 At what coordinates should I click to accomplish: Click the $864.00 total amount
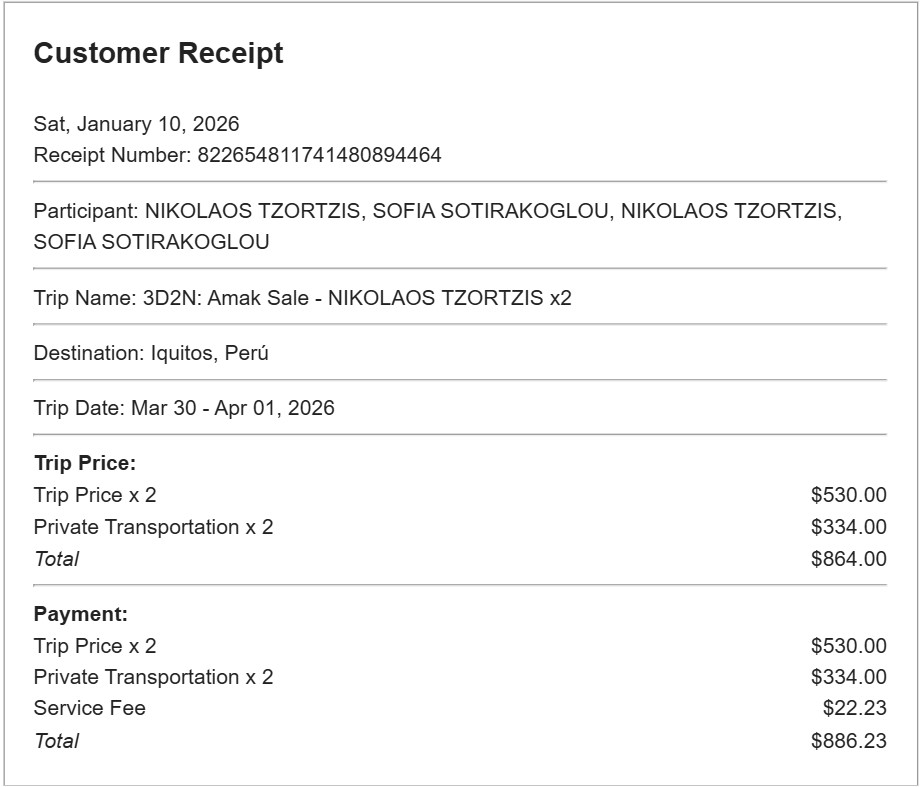pos(848,559)
